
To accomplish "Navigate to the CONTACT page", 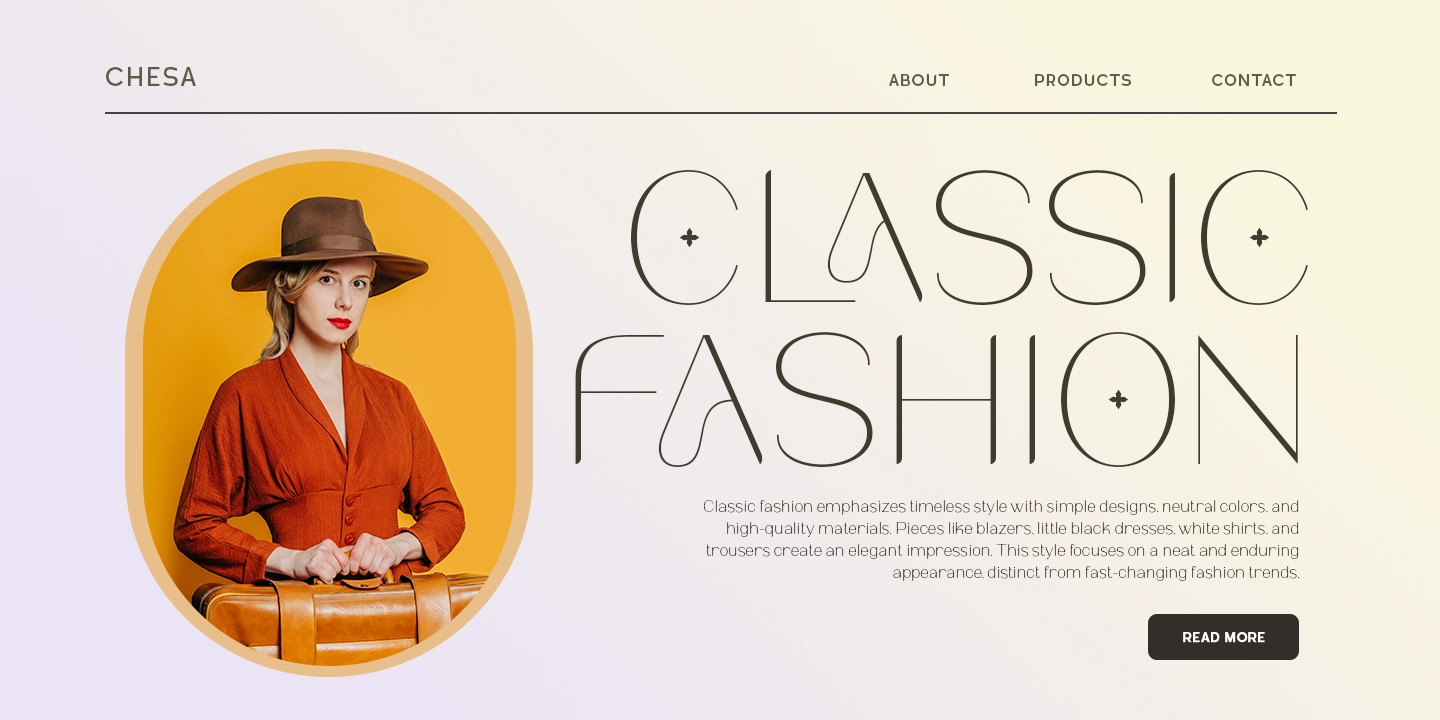I will click(1254, 80).
